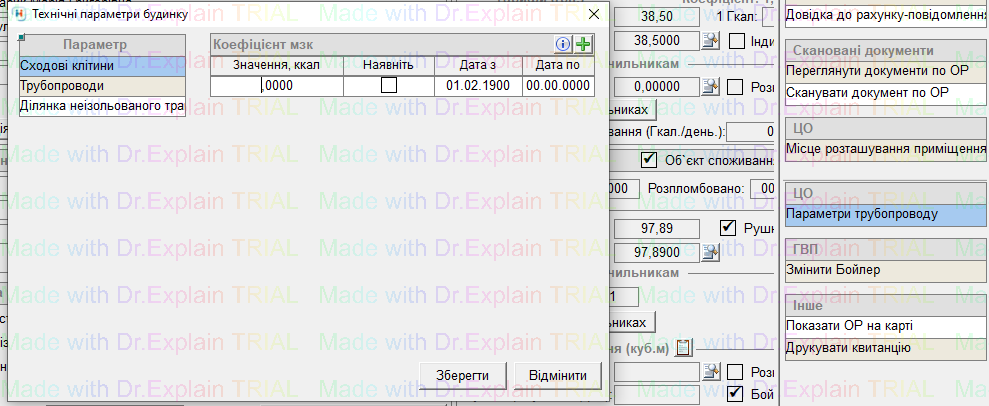Click edit icon beside the 0,00000 field
This screenshot has height=406, width=989.
click(x=710, y=86)
